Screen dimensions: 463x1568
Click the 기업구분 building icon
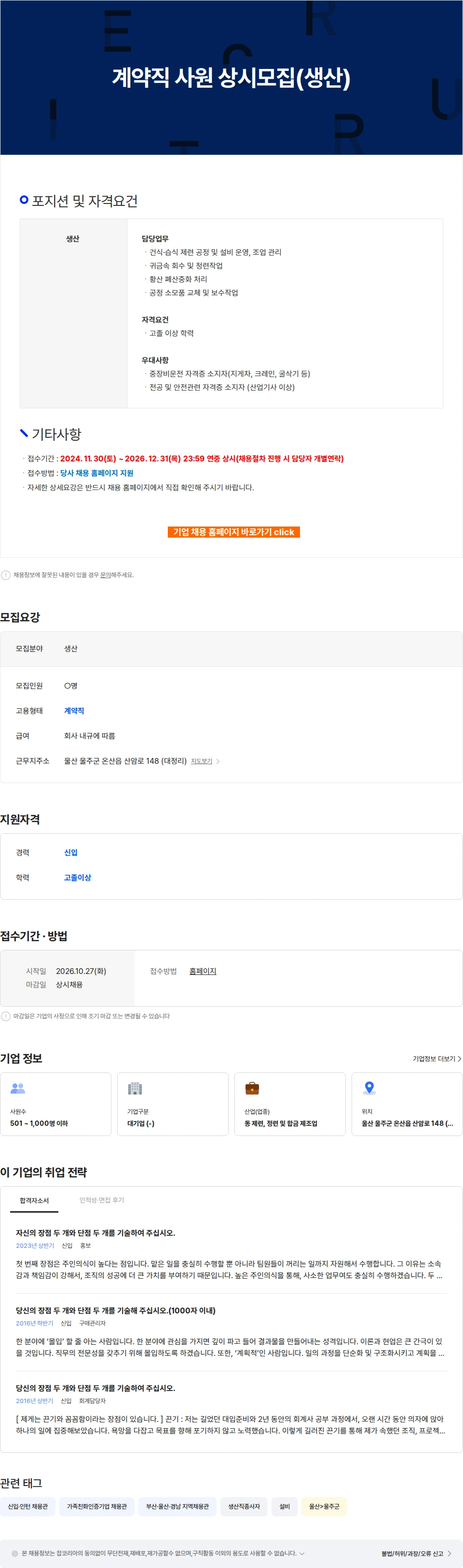(x=135, y=1088)
